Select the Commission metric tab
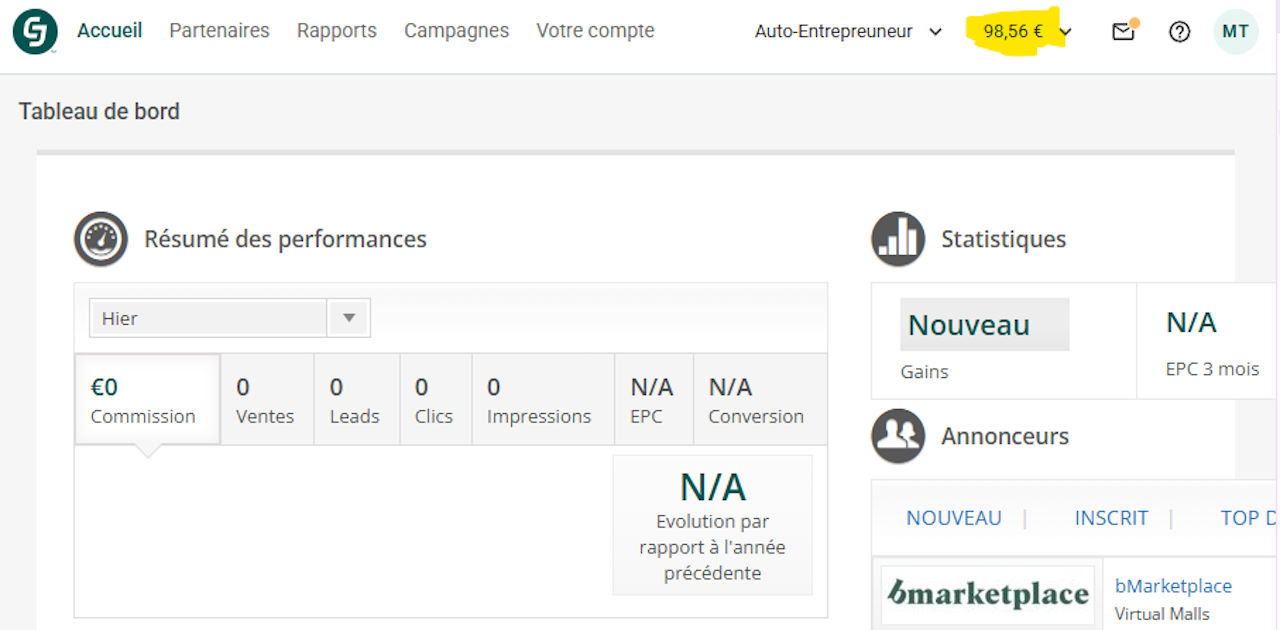 point(148,400)
